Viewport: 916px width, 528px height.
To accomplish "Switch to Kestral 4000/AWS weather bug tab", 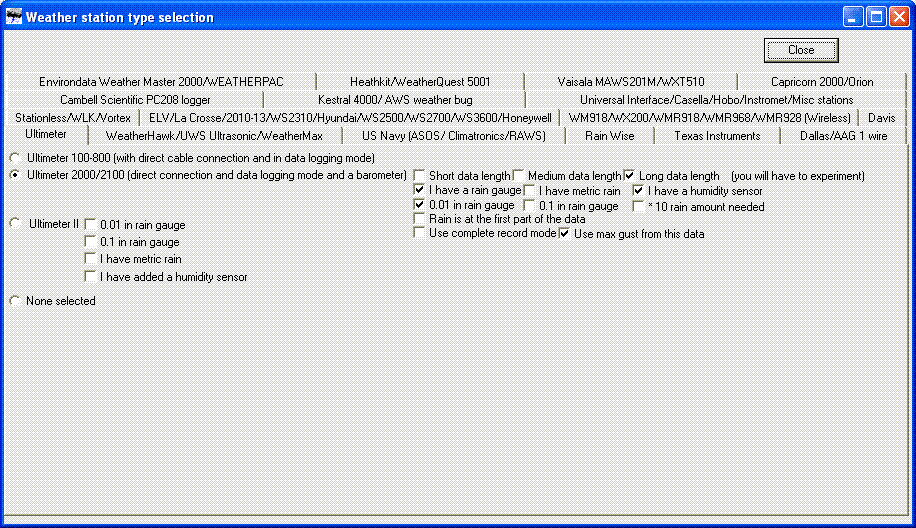I will (x=395, y=100).
